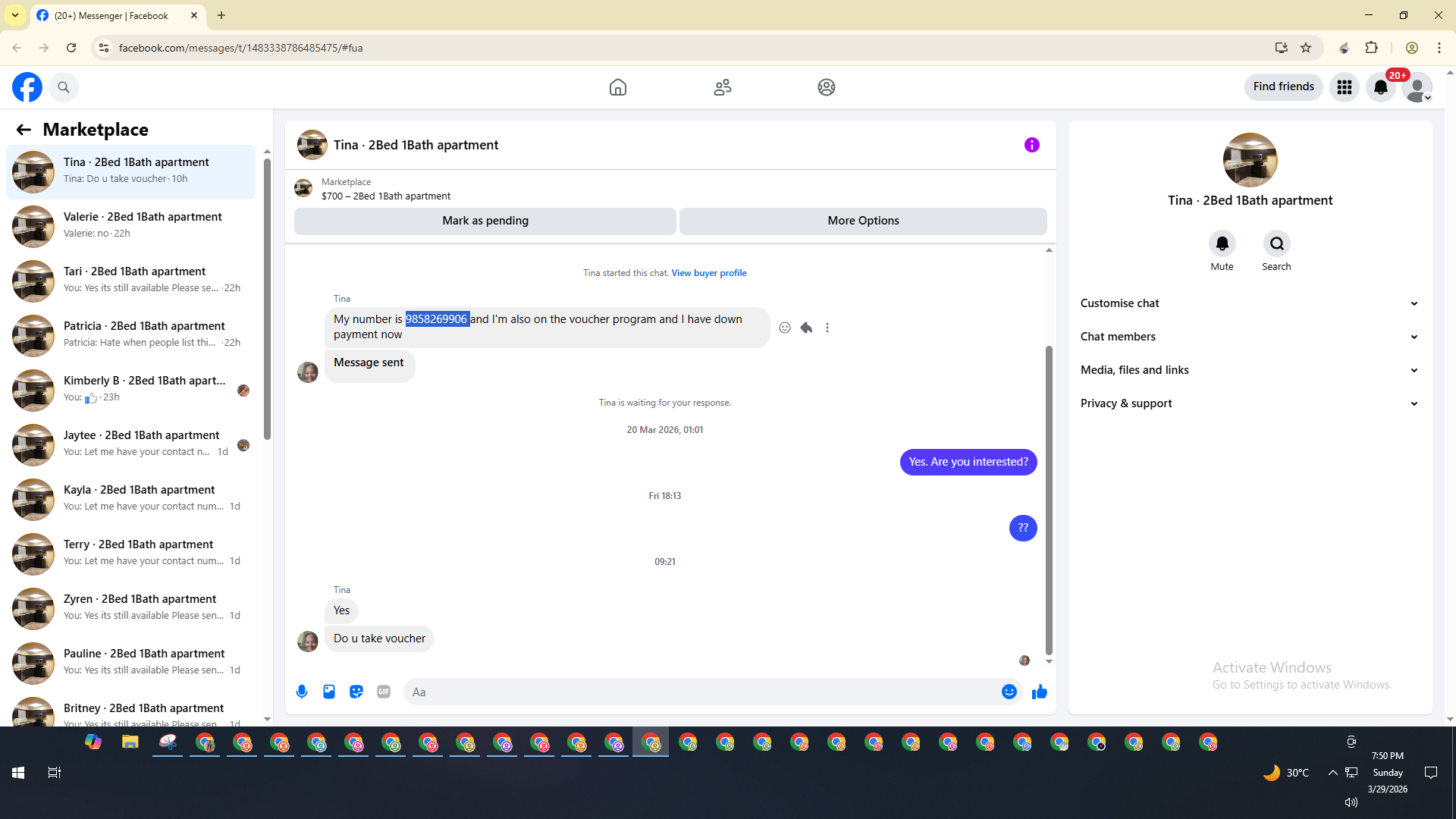Click the Find friends button
Viewport: 1456px width, 819px height.
[1283, 87]
